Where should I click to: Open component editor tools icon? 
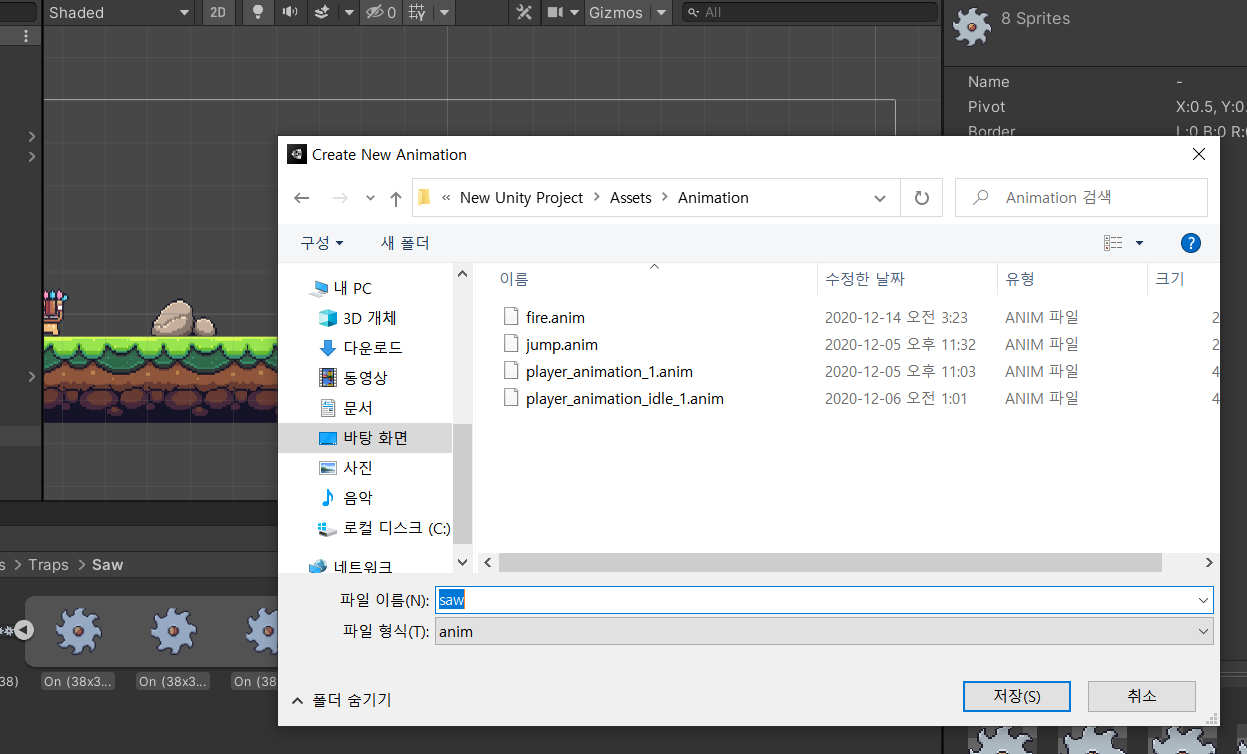(525, 12)
